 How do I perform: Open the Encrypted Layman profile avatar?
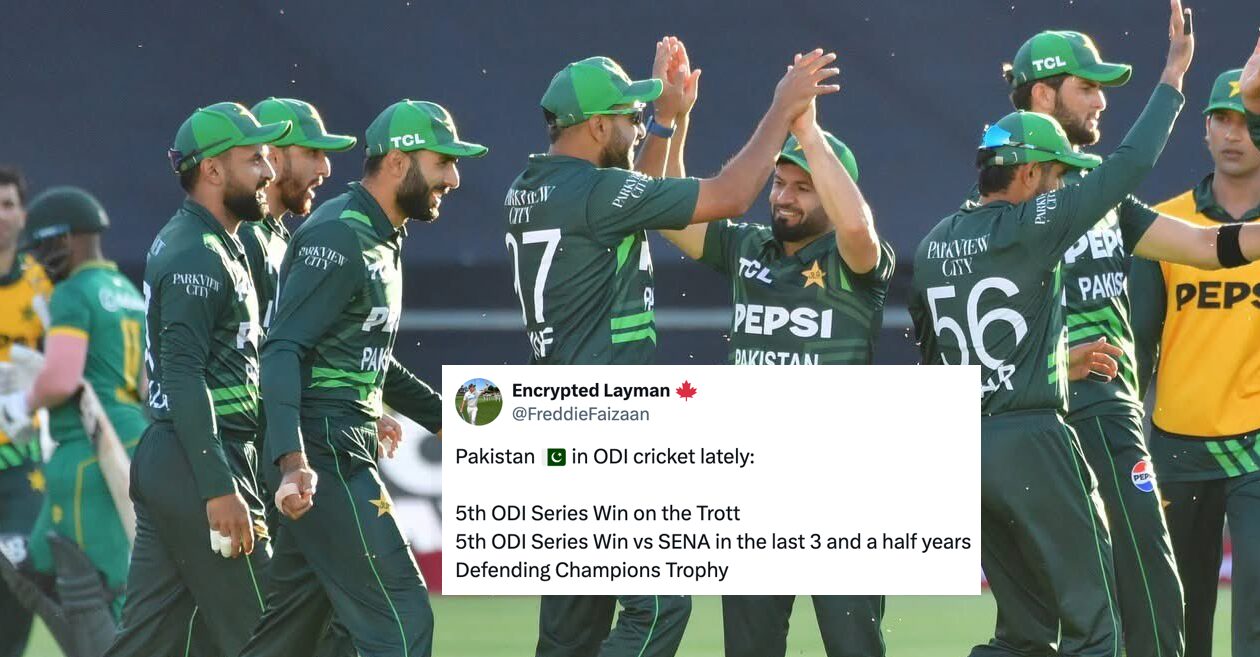[x=479, y=402]
